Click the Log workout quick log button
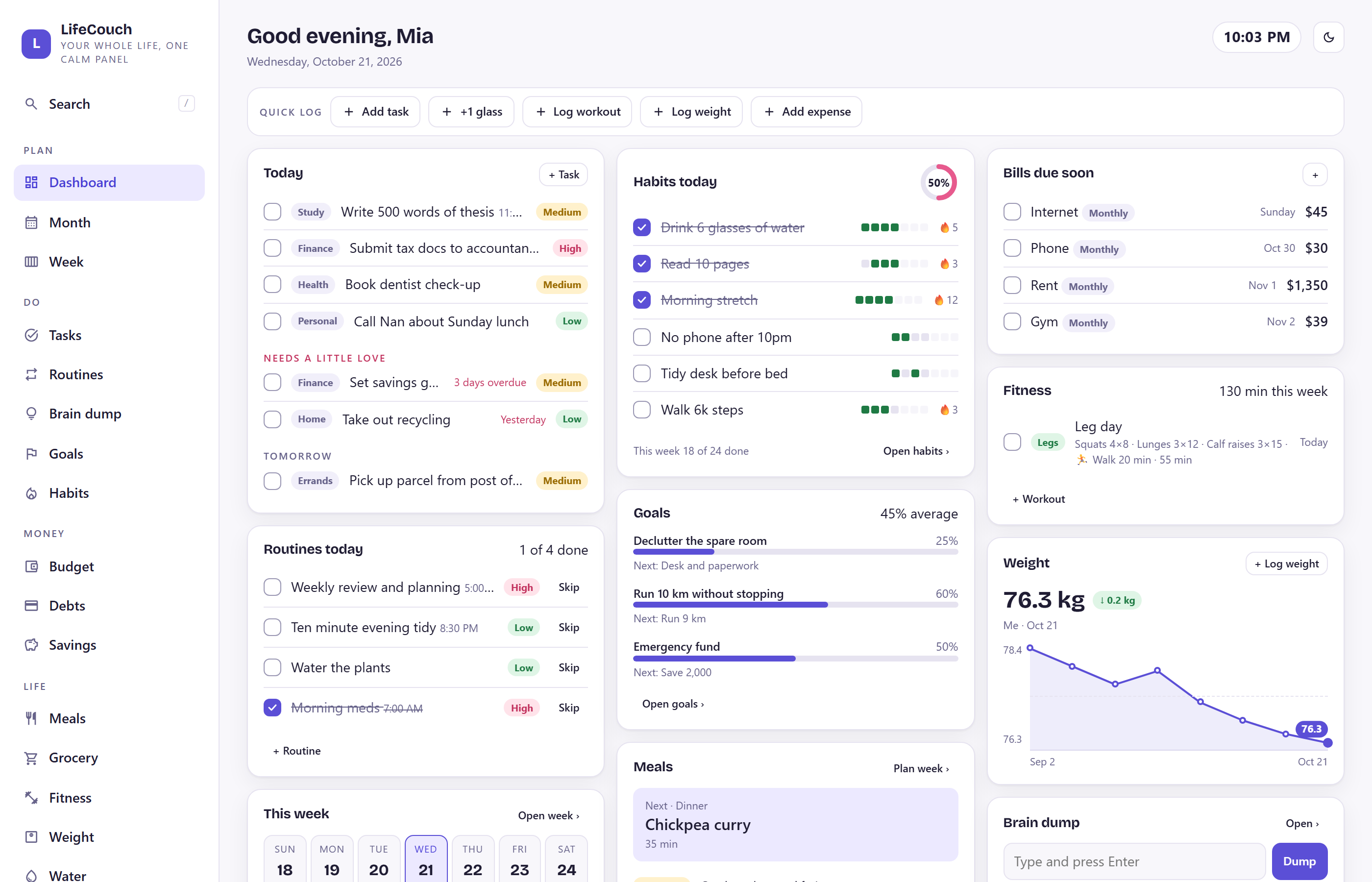The height and width of the screenshot is (882, 1372). tap(577, 112)
